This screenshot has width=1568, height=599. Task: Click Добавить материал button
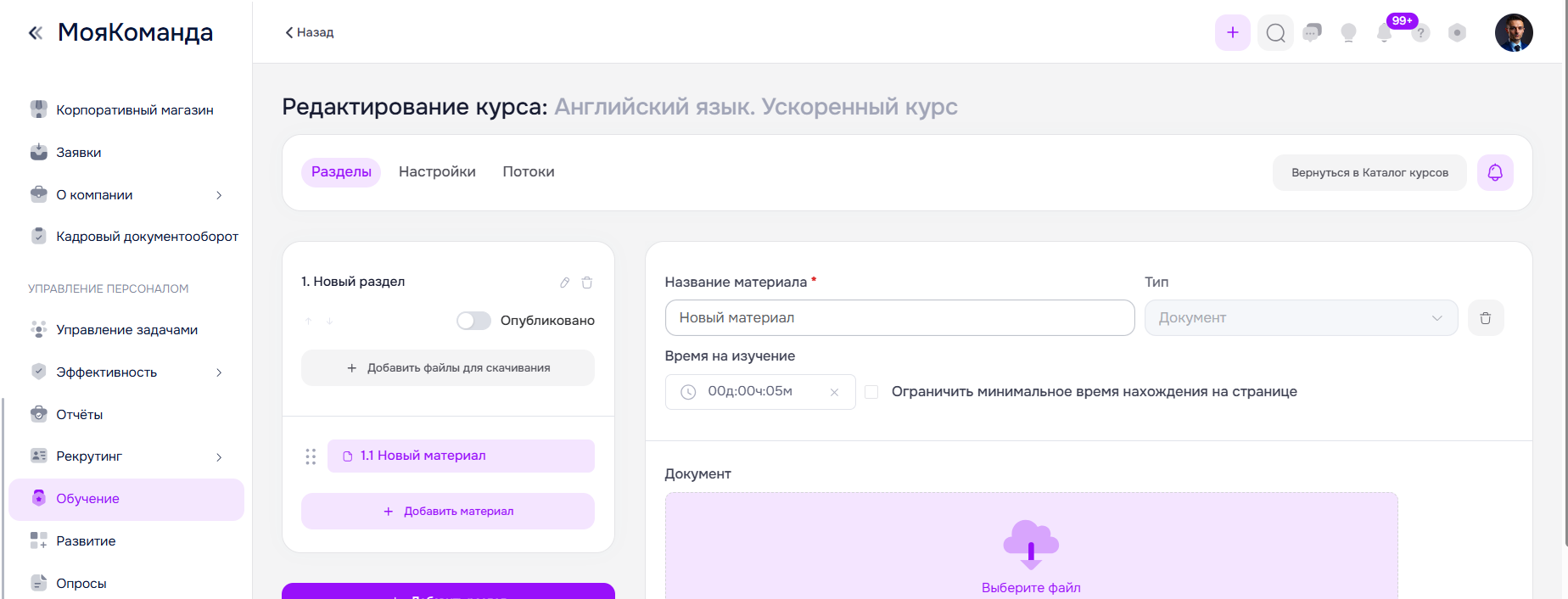(x=448, y=512)
